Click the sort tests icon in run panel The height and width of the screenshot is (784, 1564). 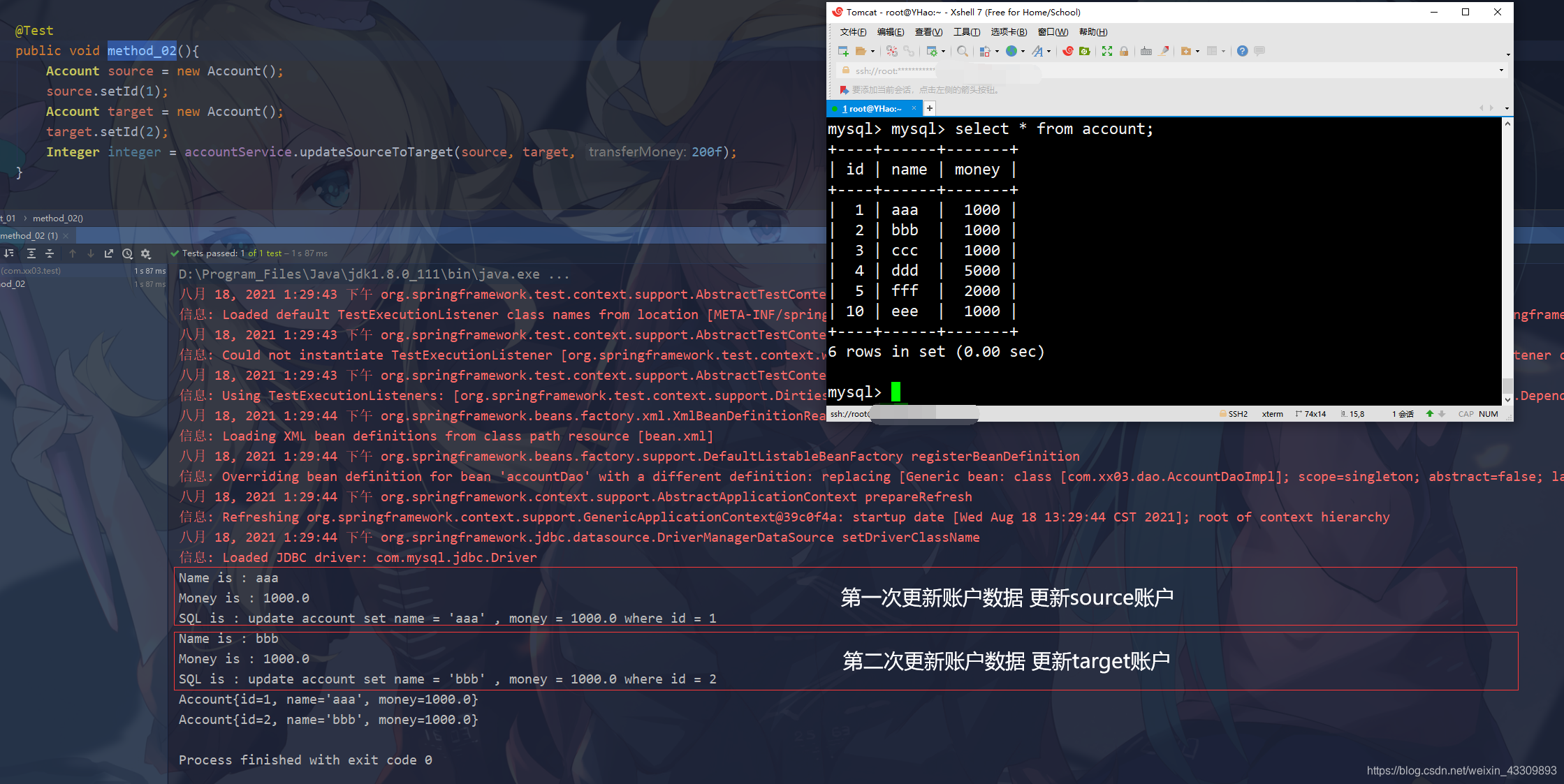9,254
